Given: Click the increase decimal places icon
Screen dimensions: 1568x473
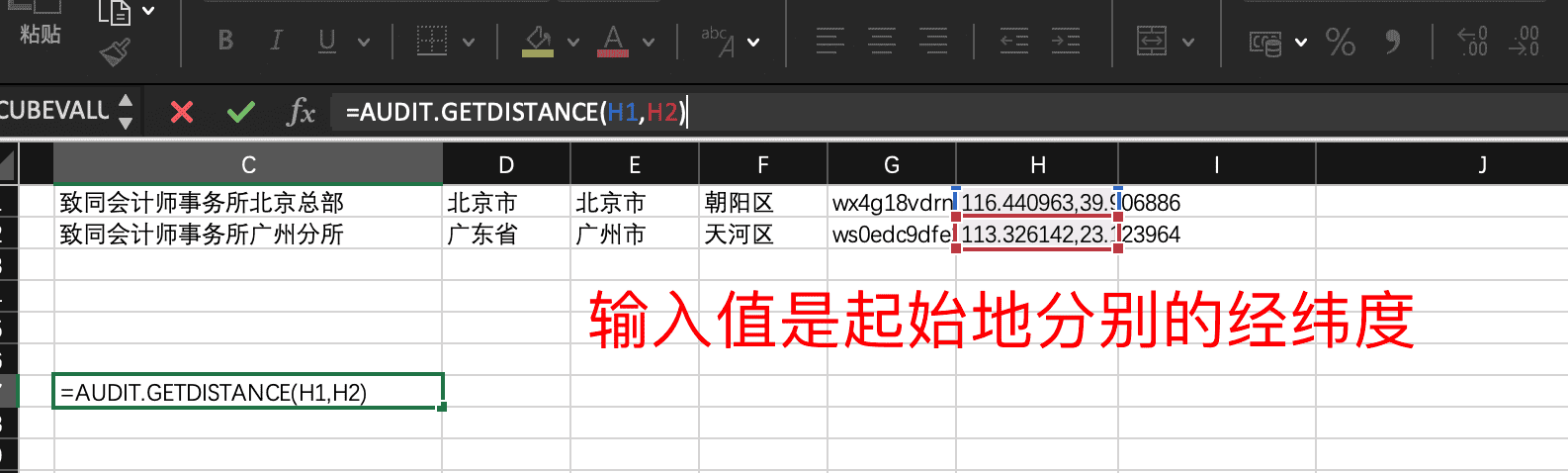Looking at the screenshot, I should [1473, 41].
